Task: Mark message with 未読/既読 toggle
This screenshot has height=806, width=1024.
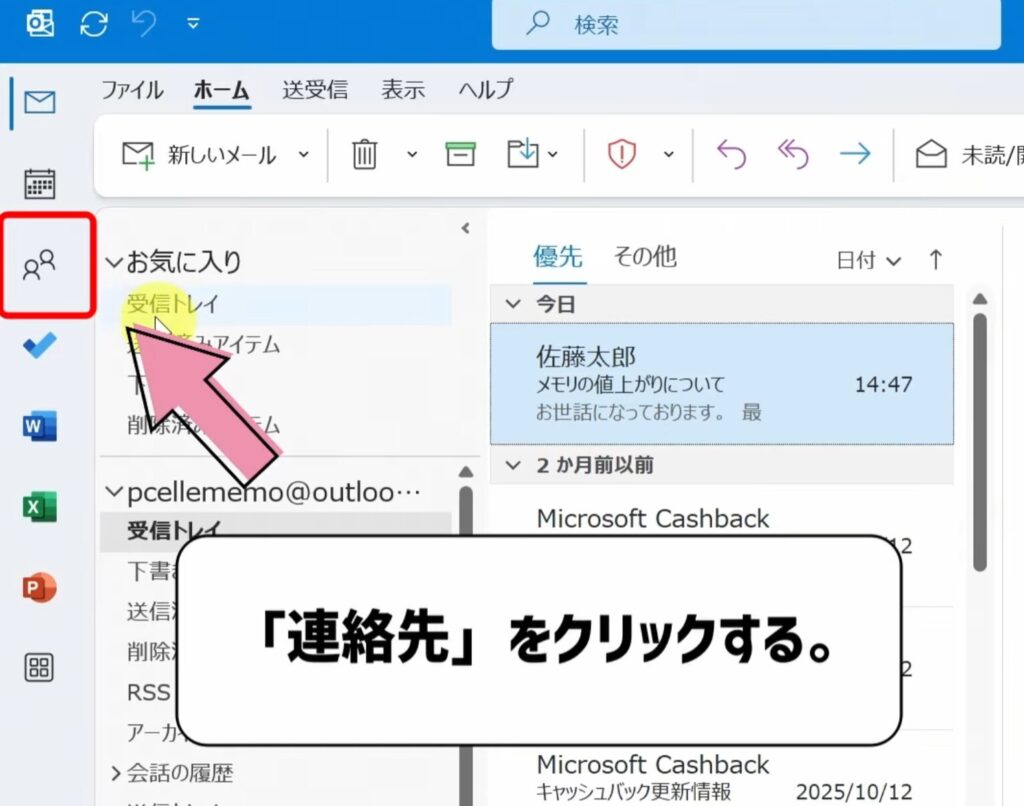Action: [955, 153]
